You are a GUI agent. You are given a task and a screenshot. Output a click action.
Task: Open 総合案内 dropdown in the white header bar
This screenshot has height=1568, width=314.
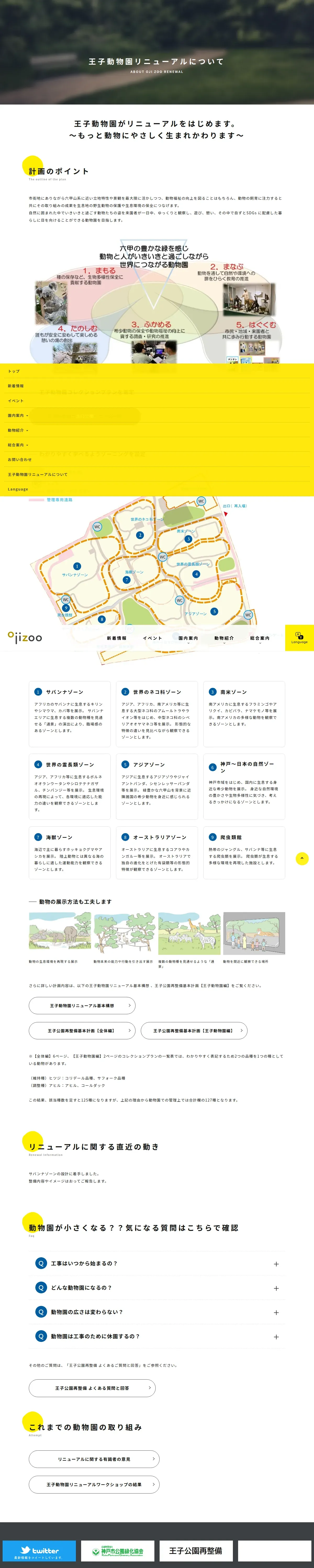click(x=260, y=638)
